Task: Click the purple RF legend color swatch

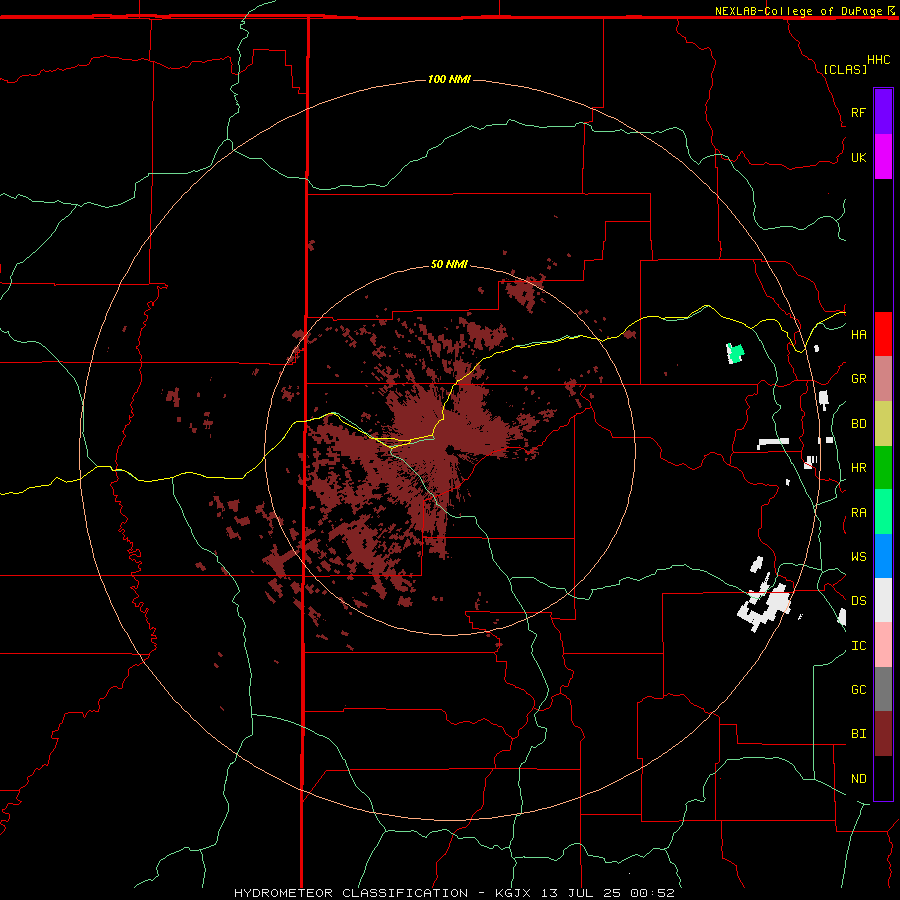Action: (883, 112)
